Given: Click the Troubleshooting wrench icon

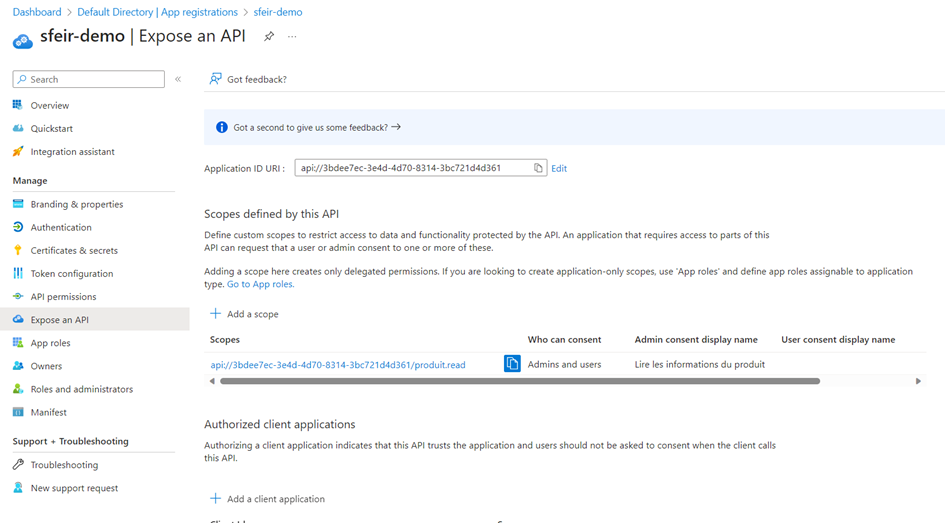Looking at the screenshot, I should click(18, 464).
